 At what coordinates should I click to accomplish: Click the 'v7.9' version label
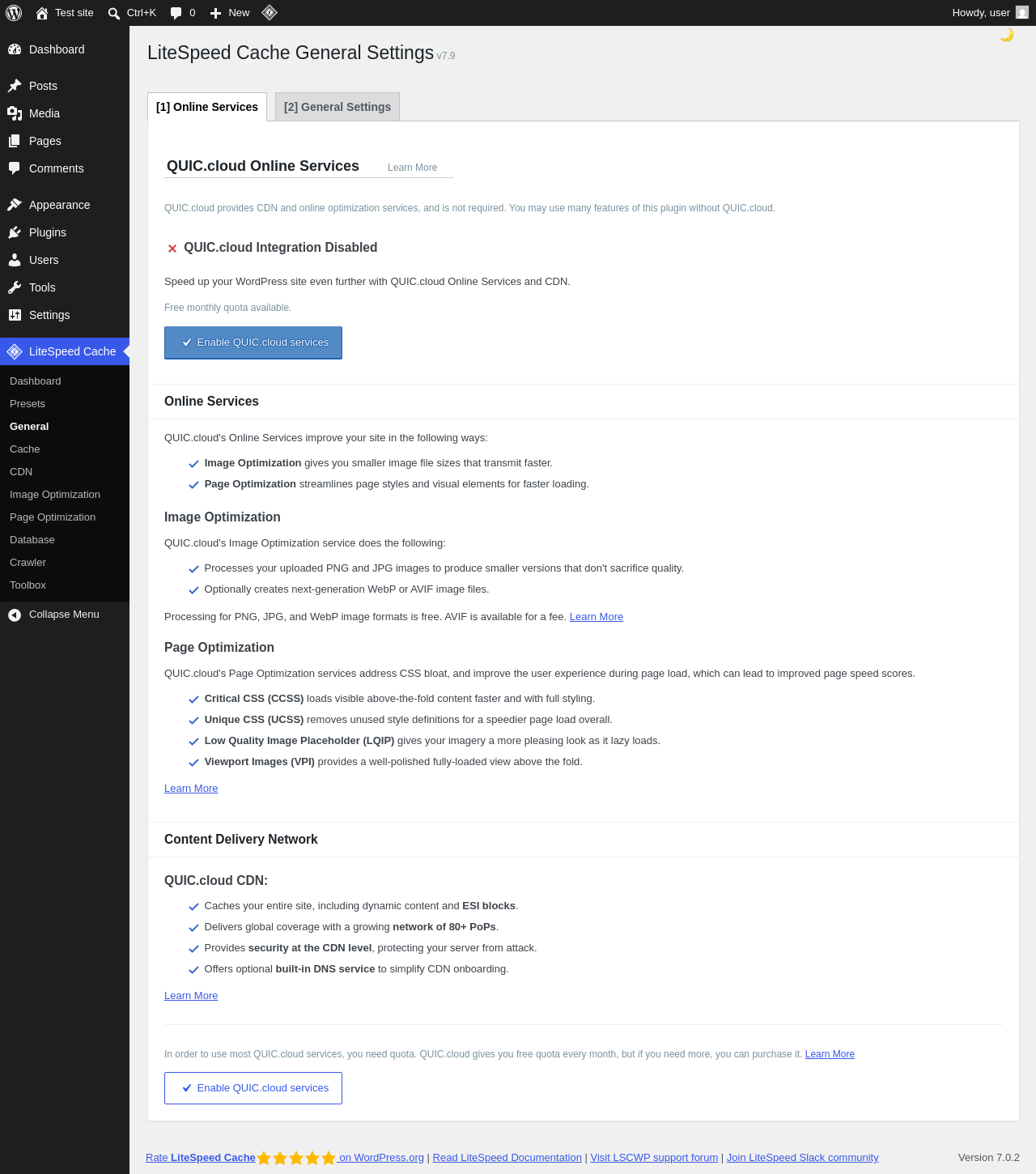(x=446, y=56)
